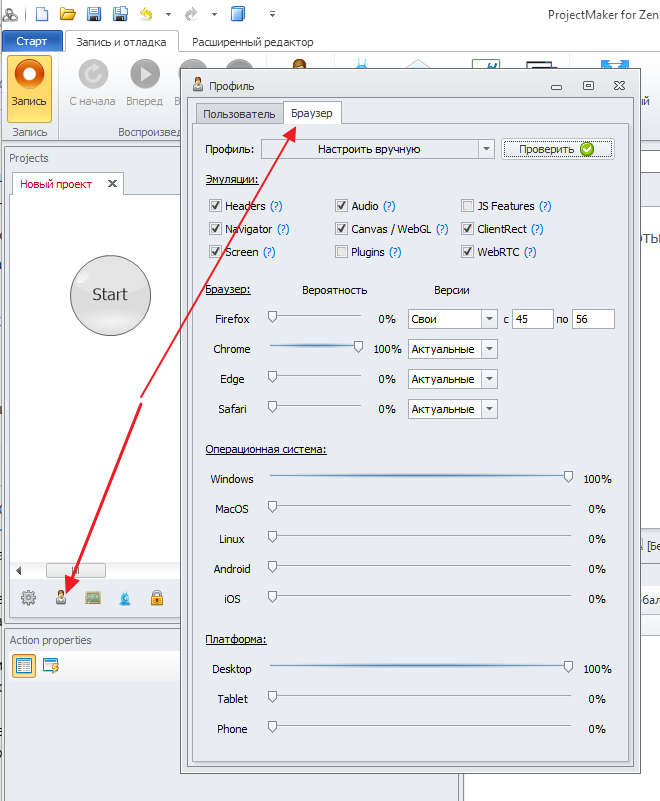Click the save disk icon
Screen dimensions: 660x801
(x=93, y=14)
